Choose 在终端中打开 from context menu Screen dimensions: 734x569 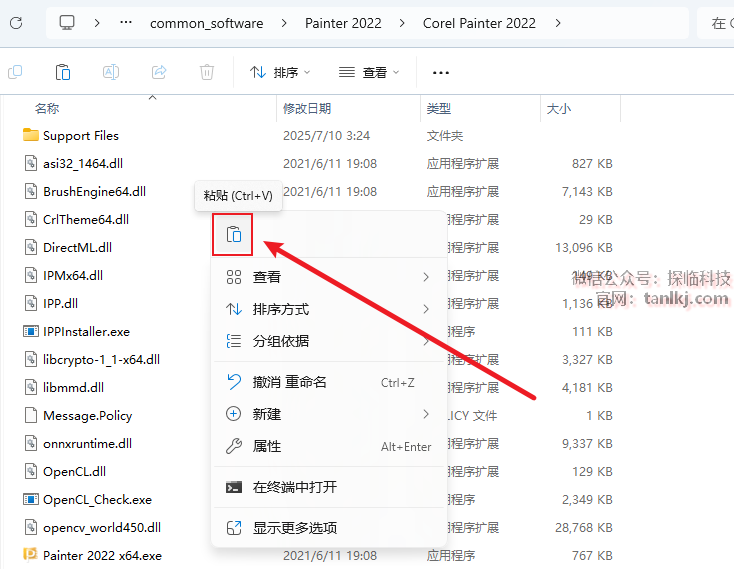pos(328,487)
